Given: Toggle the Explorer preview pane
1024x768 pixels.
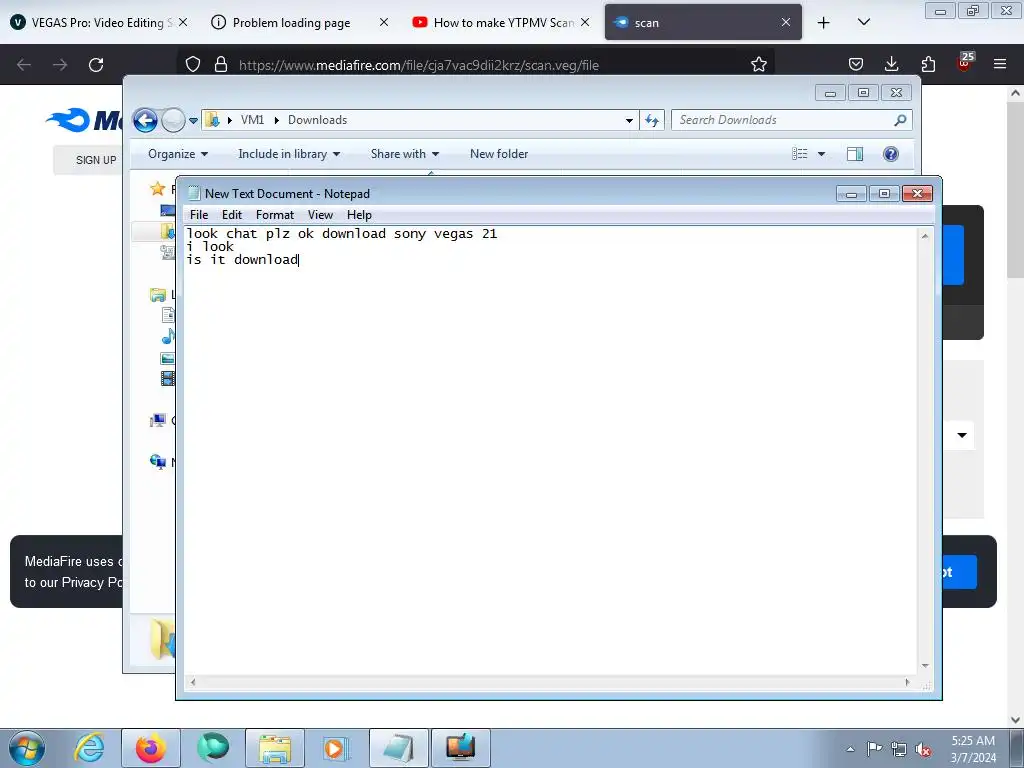Looking at the screenshot, I should coord(855,154).
